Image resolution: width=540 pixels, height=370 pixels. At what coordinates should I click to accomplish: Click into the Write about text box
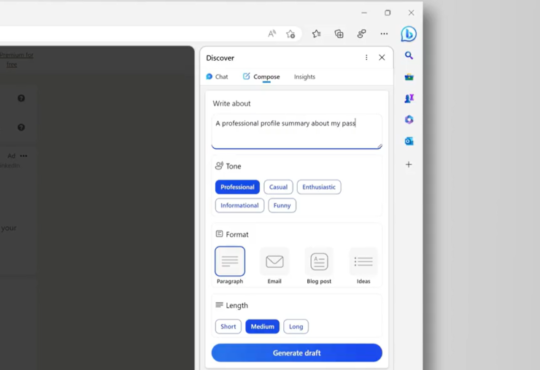click(297, 132)
